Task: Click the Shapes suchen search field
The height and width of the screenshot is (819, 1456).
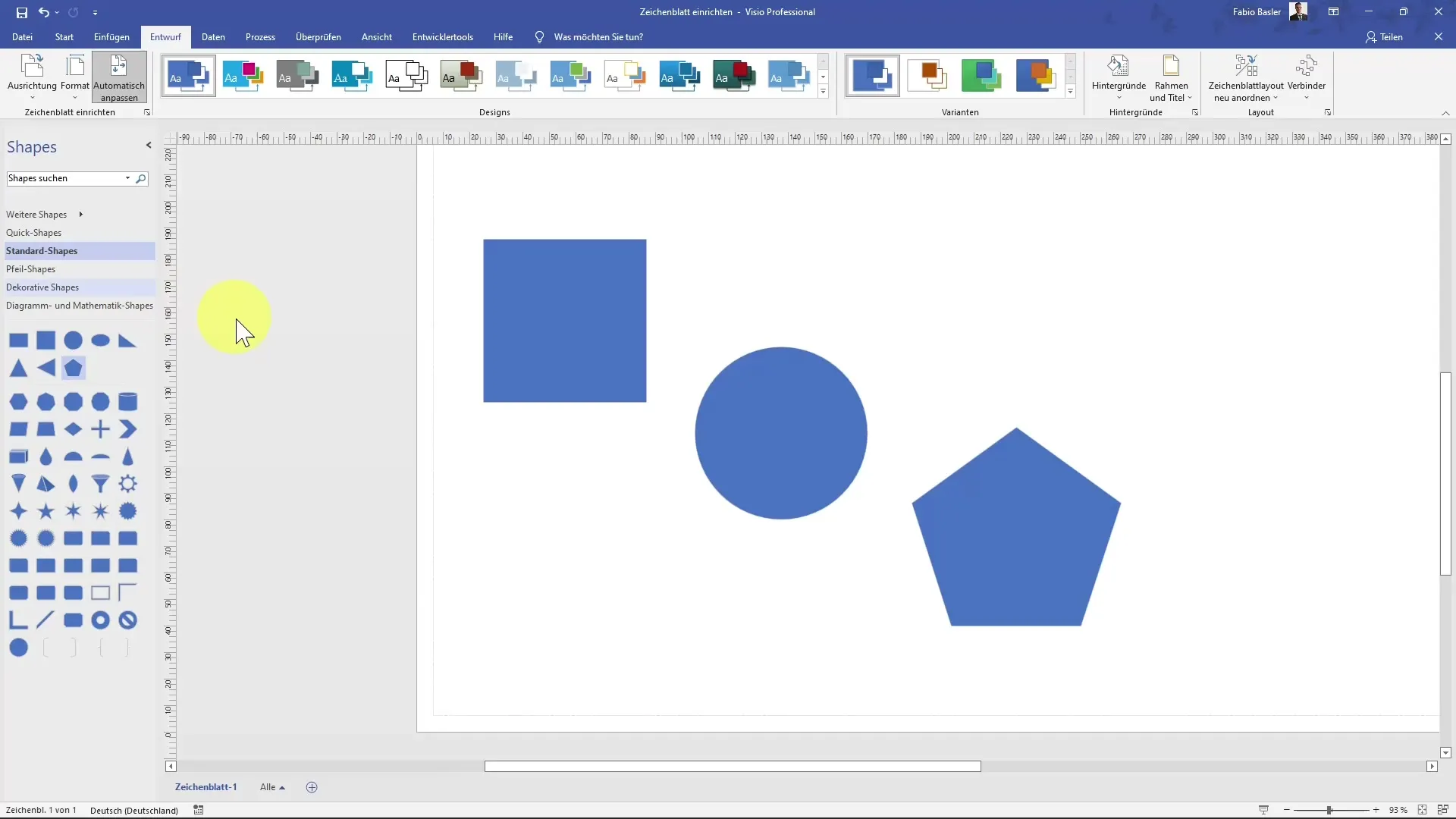Action: [x=64, y=178]
